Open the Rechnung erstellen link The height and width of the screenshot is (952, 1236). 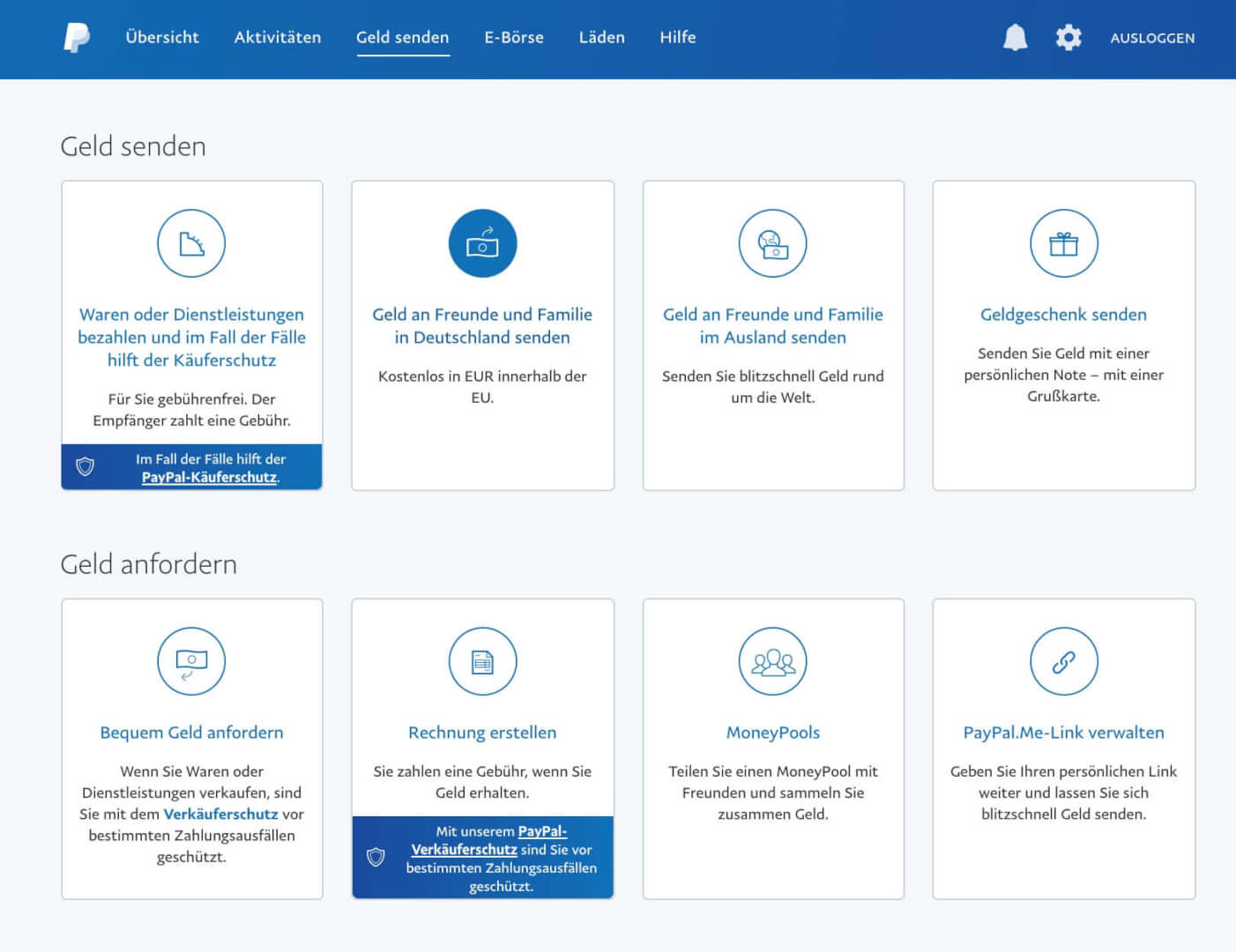482,733
